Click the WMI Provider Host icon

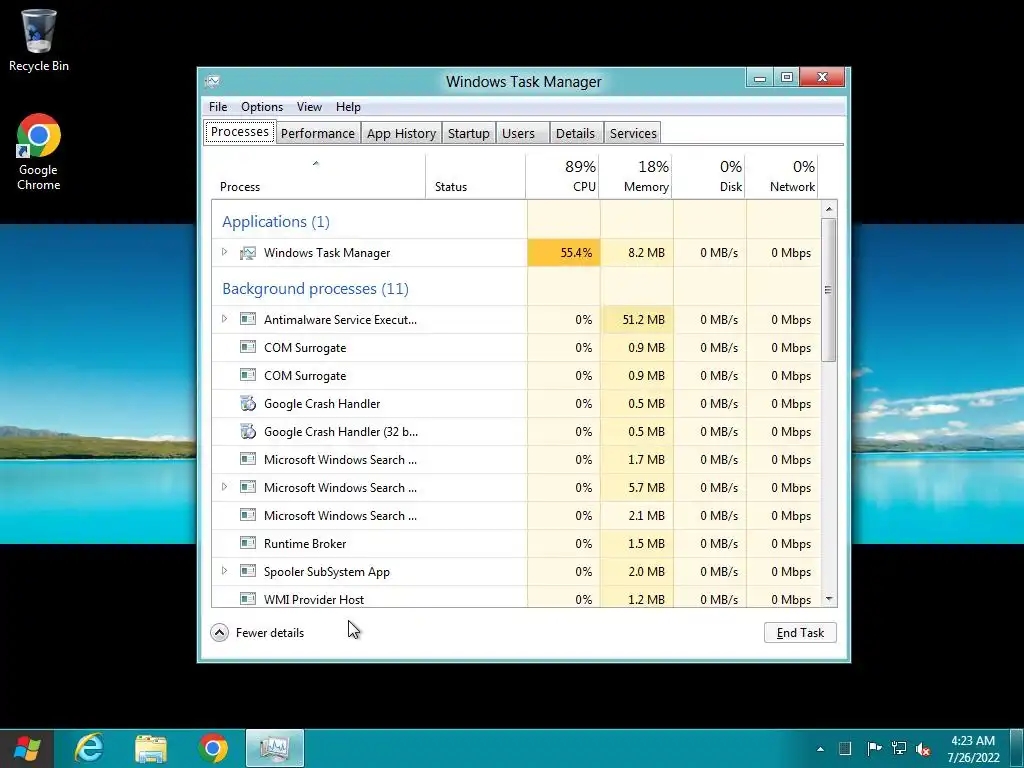click(x=248, y=599)
